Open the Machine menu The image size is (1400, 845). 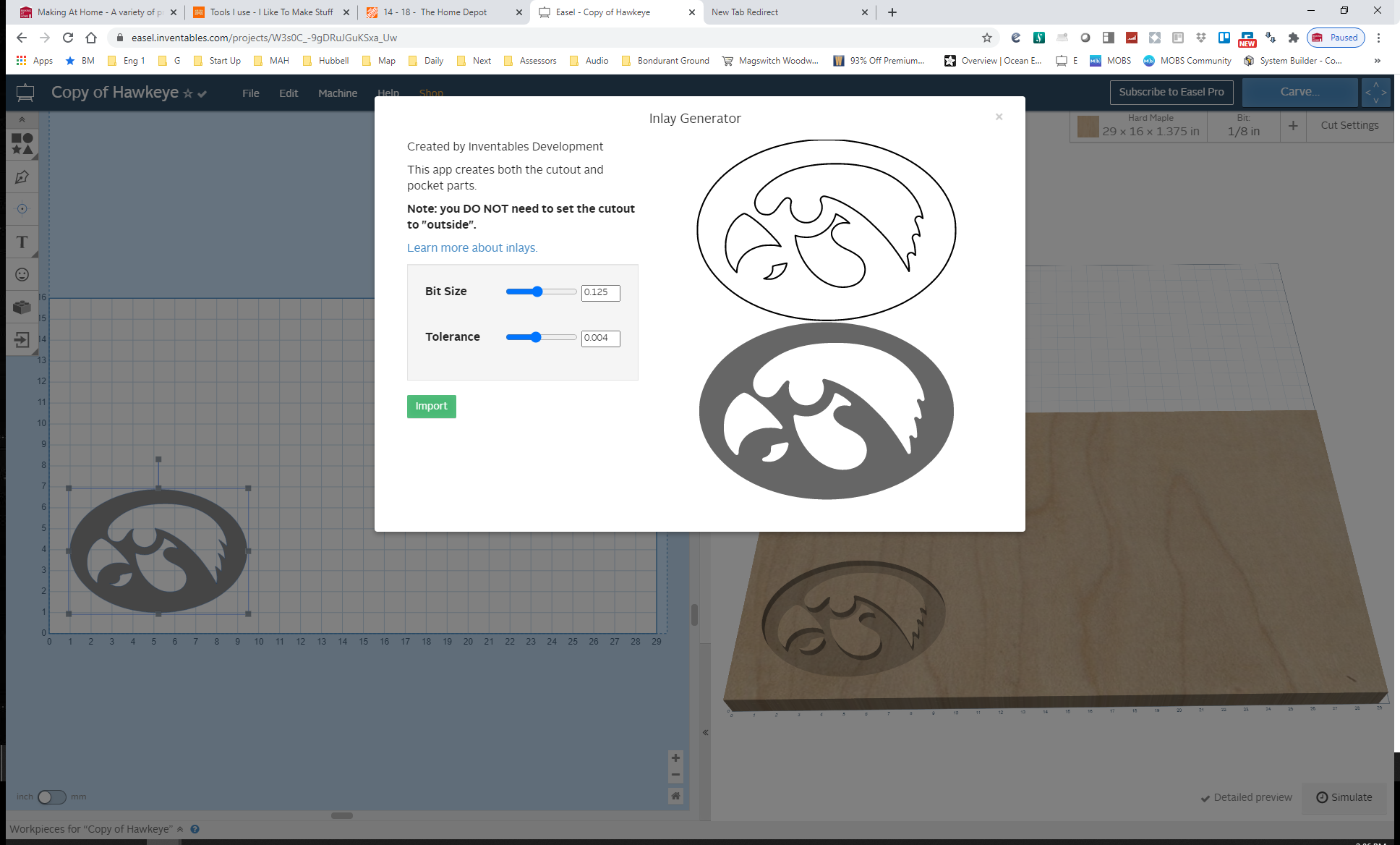click(337, 92)
